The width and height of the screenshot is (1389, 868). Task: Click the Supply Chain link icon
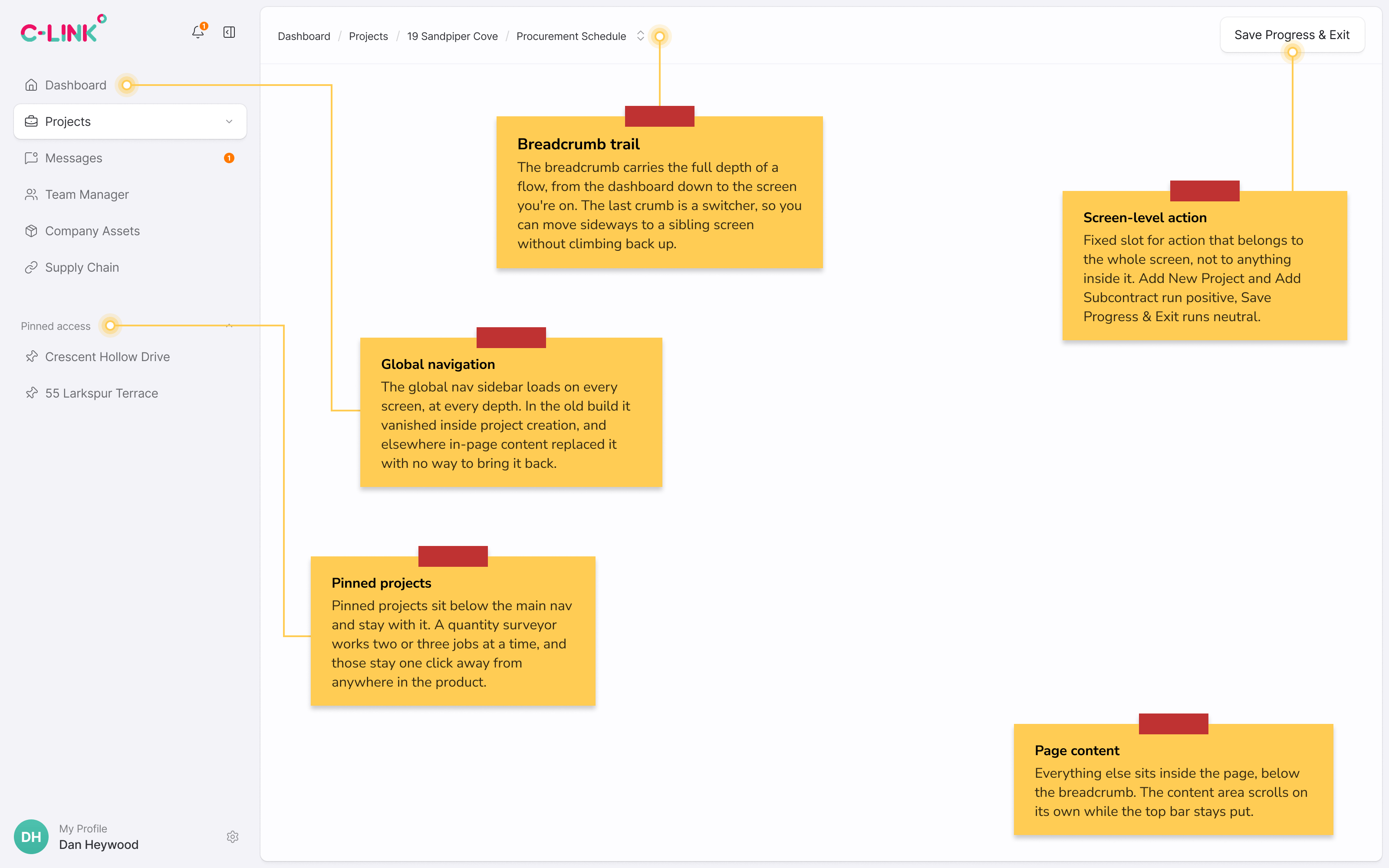(32, 267)
